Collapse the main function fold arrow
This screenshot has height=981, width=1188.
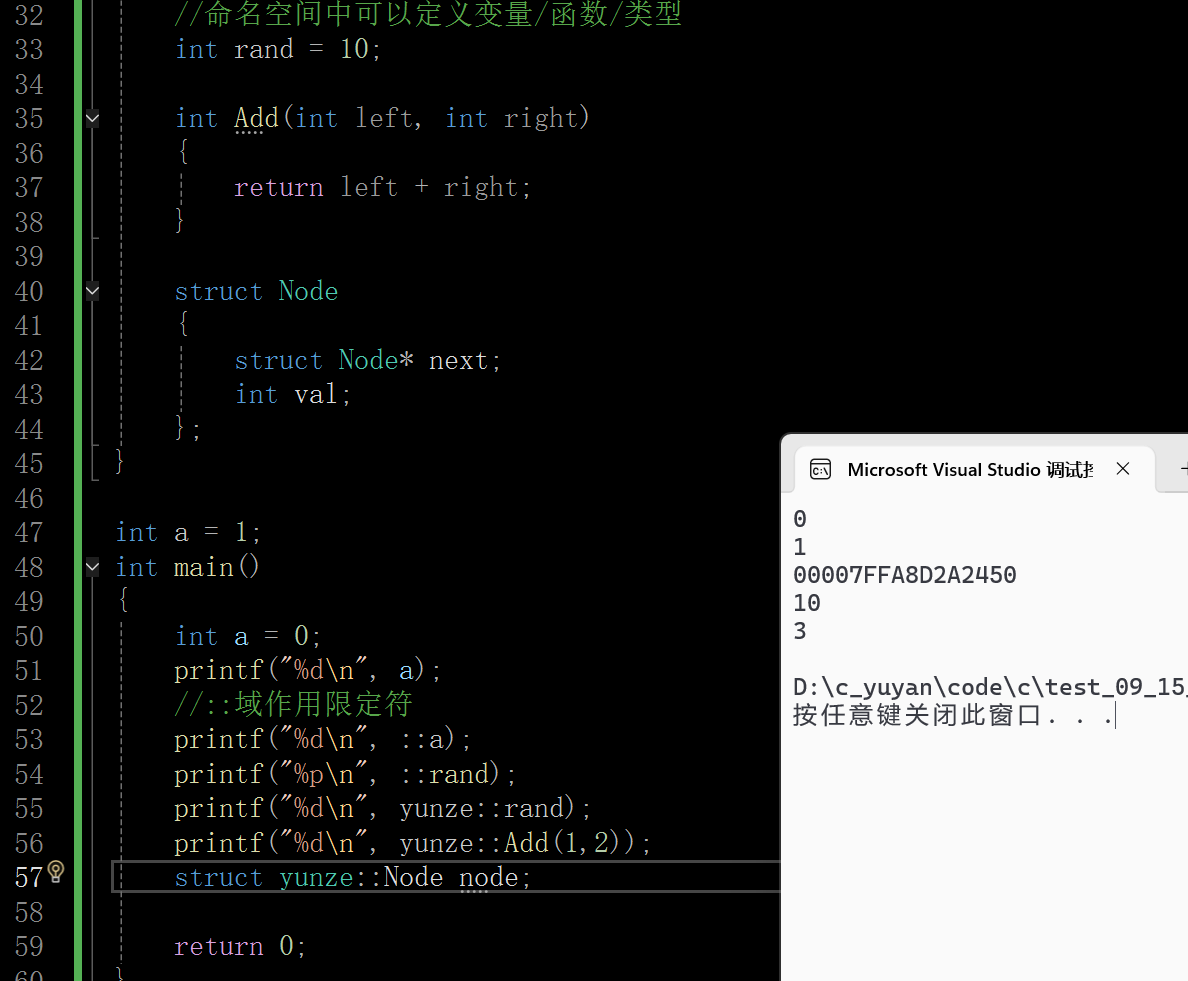(x=92, y=567)
